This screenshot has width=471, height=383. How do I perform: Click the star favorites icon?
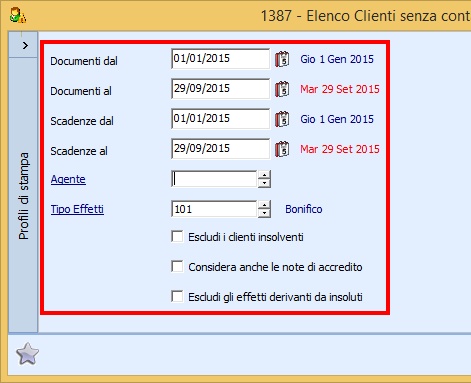click(x=27, y=354)
